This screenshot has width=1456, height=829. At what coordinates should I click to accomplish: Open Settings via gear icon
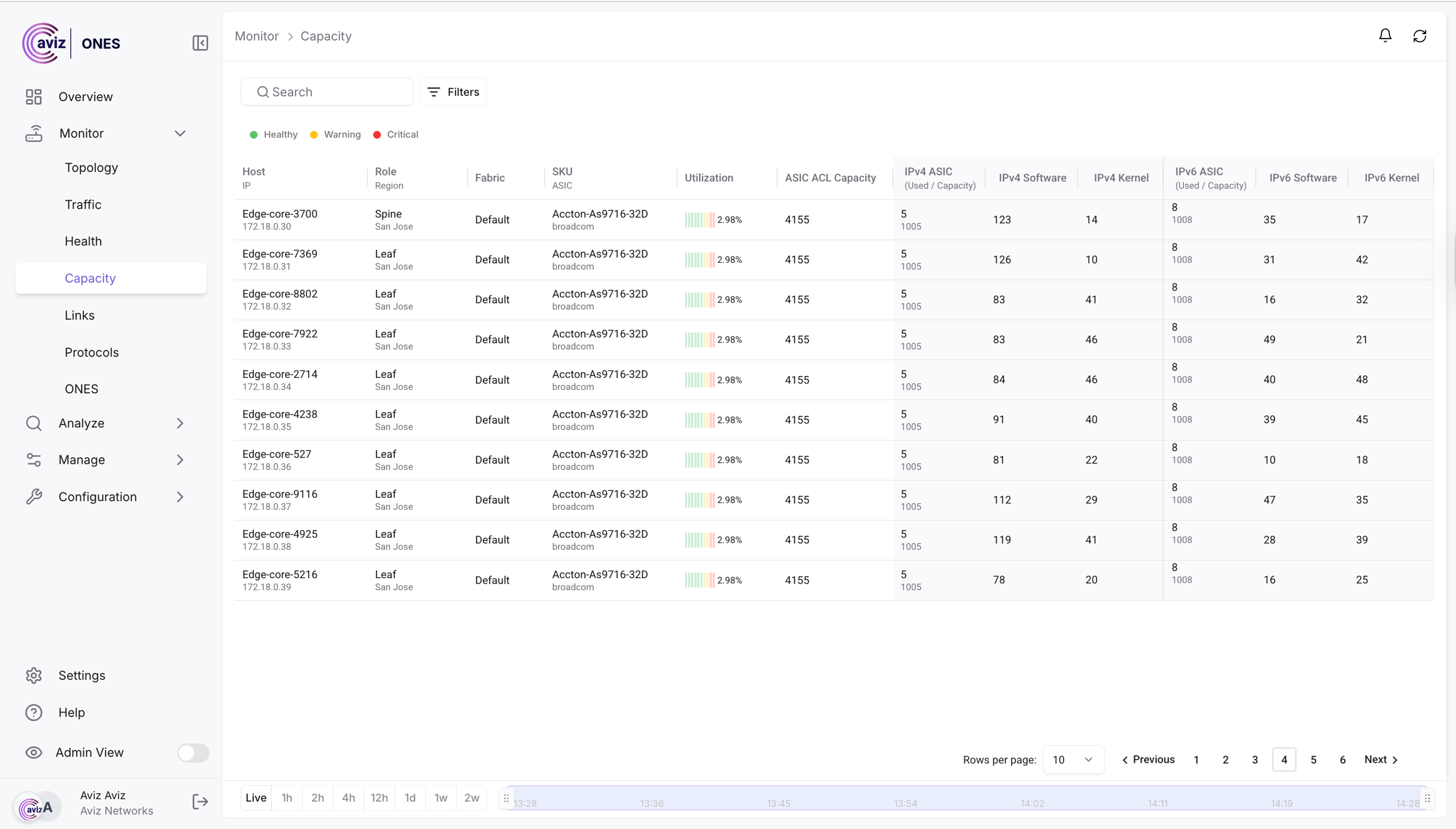coord(33,675)
